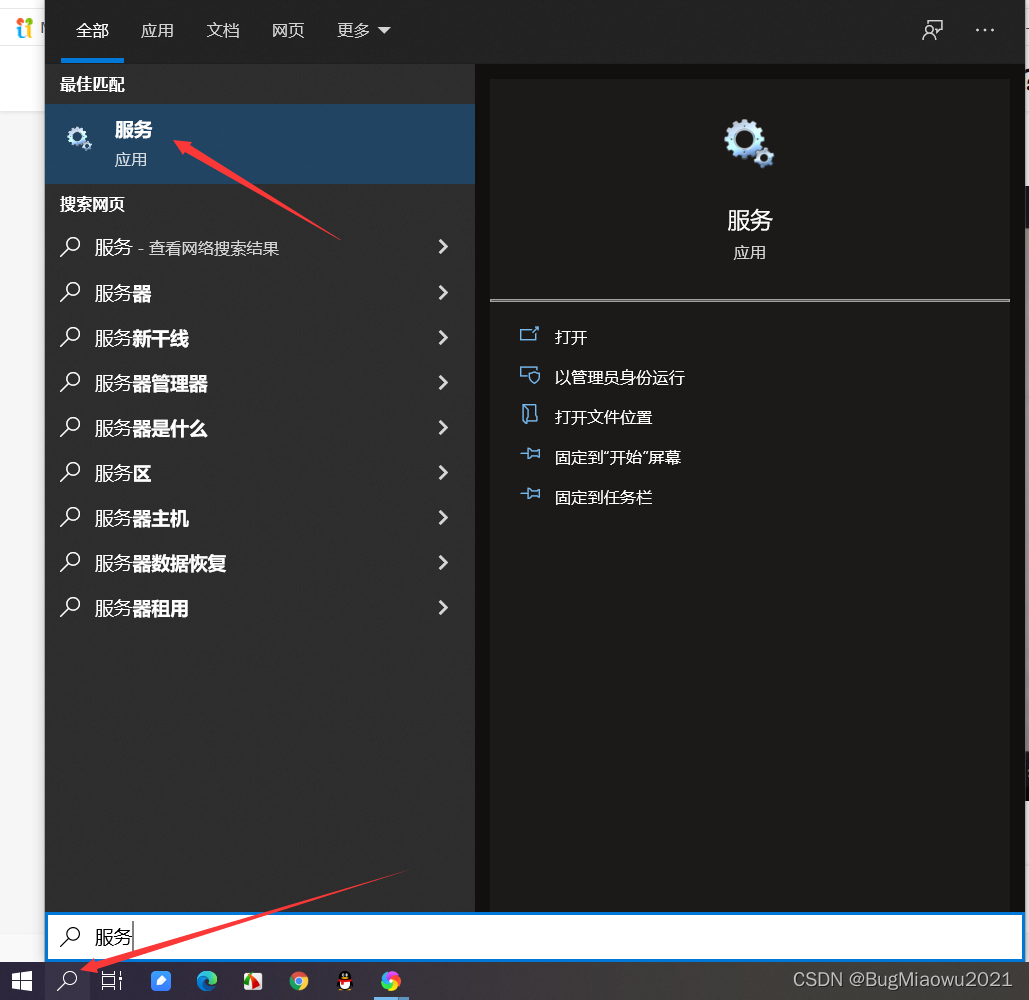1029x1000 pixels.
Task: Select the 服务器管理器 suggestion
Action: 260,383
